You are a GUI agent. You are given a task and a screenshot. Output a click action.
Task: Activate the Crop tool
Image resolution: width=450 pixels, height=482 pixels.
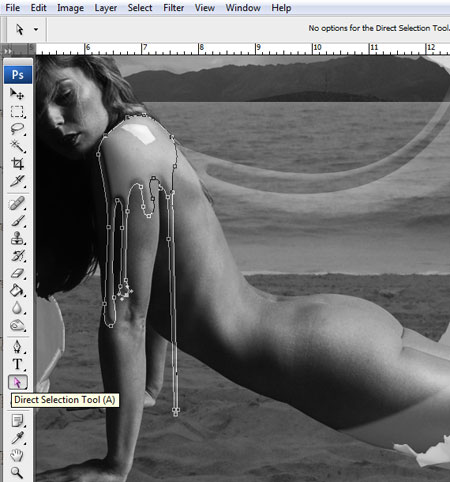[17, 164]
